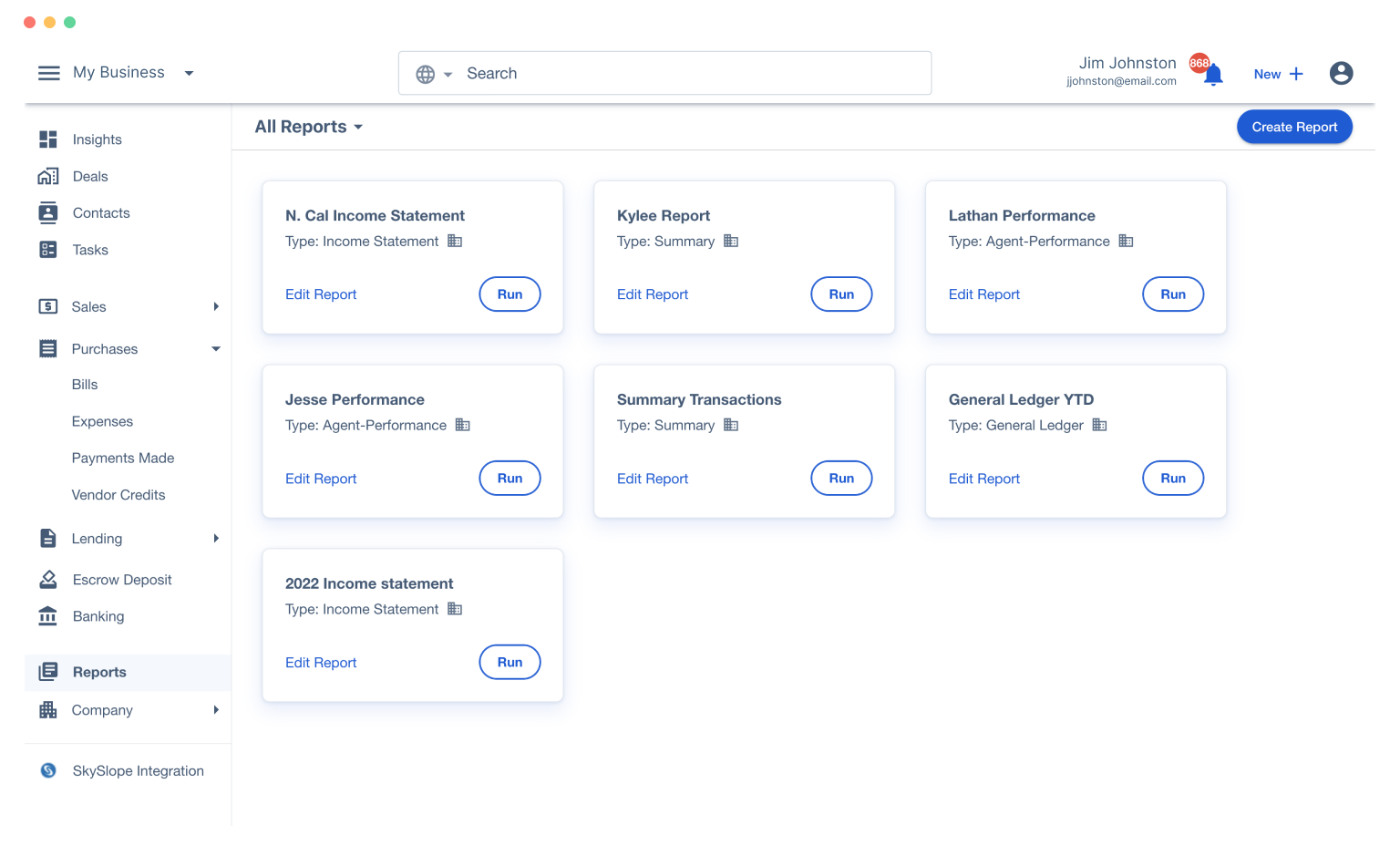This screenshot has height=856, width=1400.
Task: Click the Banking icon in sidebar
Action: click(48, 616)
